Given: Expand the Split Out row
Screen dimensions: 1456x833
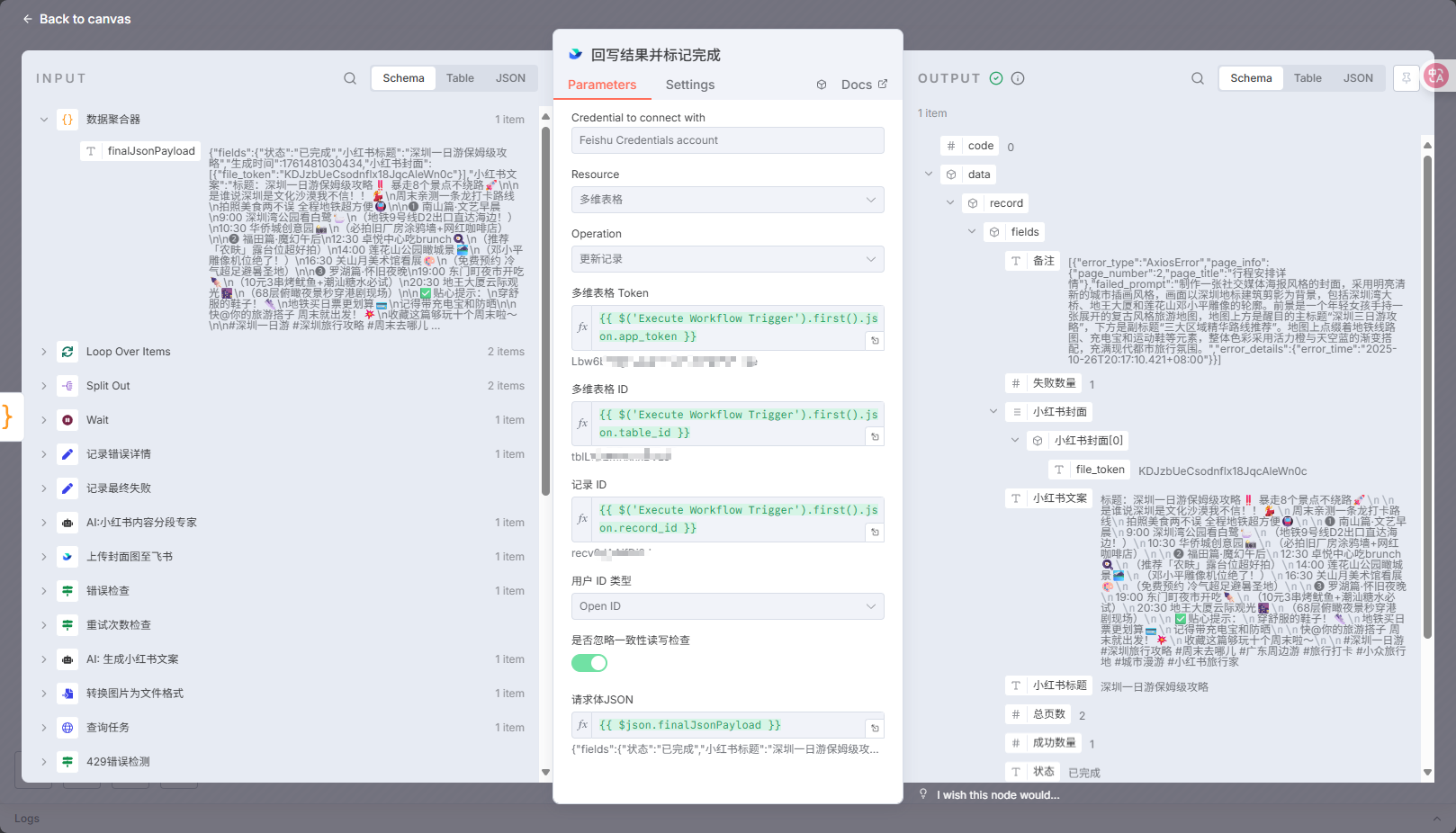Looking at the screenshot, I should pos(43,386).
